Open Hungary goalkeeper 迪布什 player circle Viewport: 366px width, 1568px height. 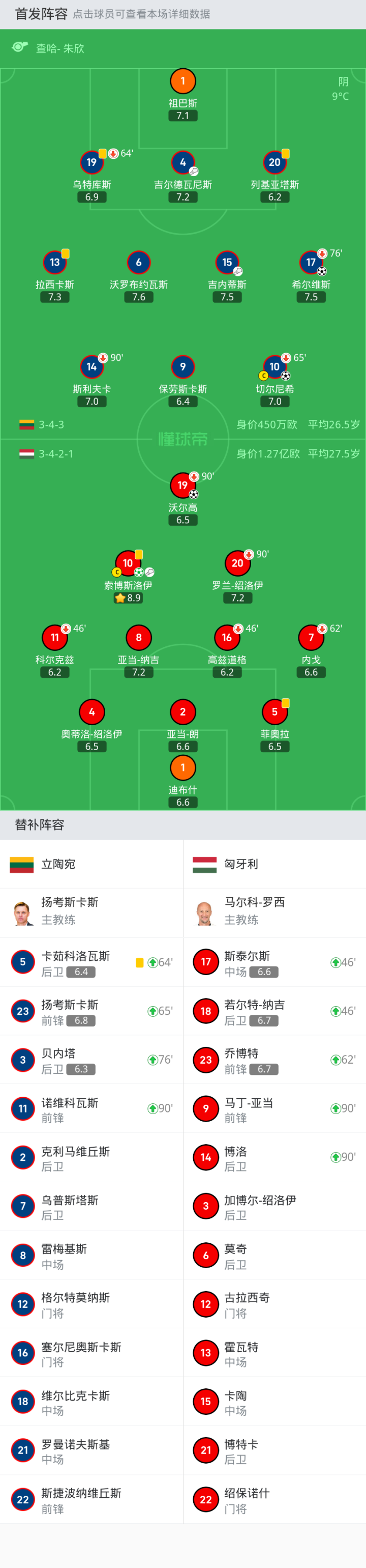[182, 767]
